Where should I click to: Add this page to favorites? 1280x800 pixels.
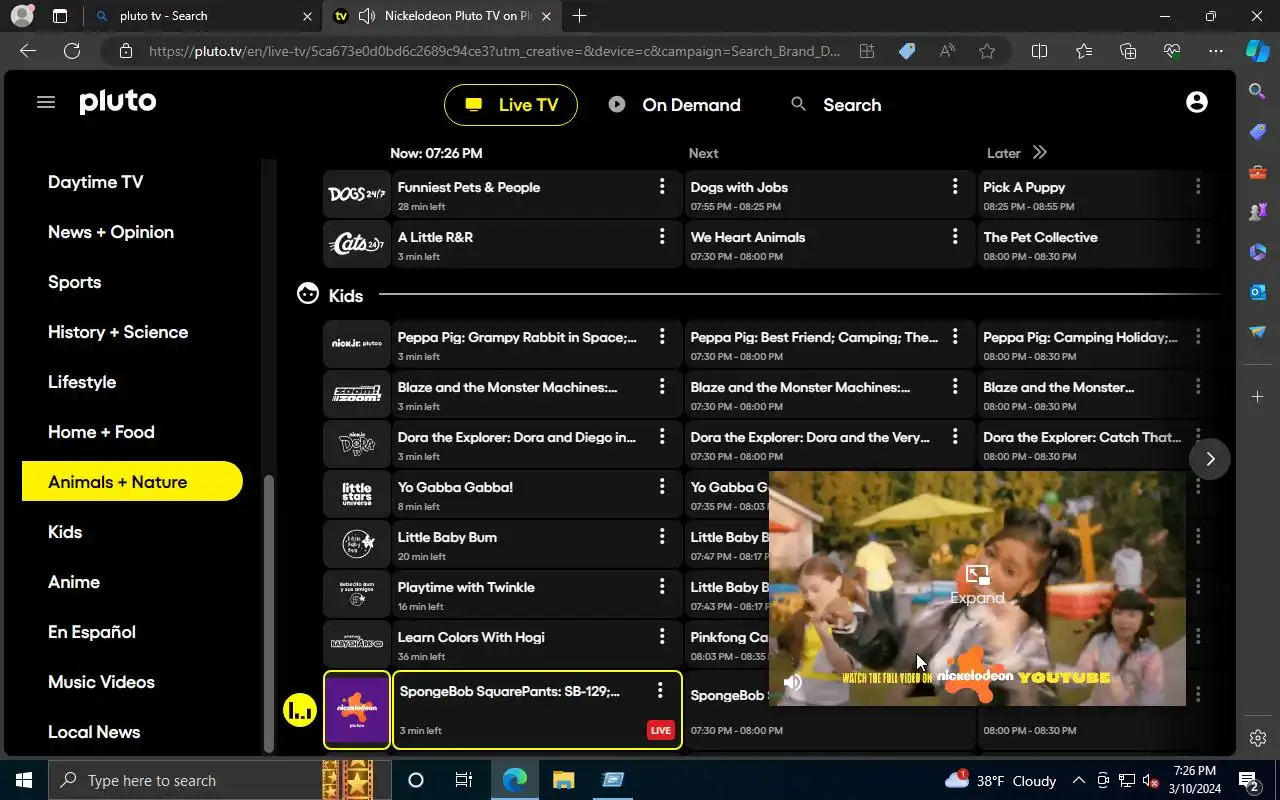[987, 51]
